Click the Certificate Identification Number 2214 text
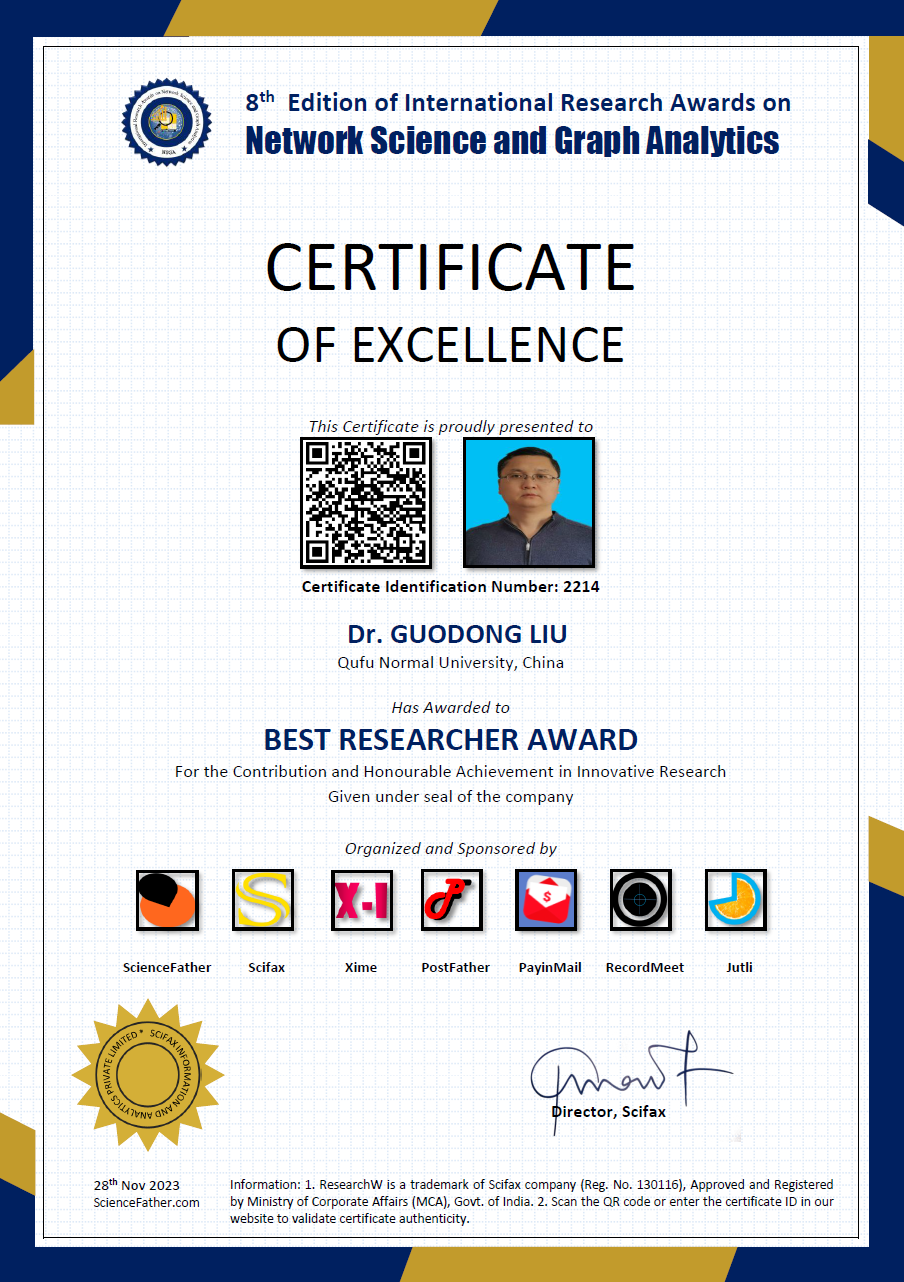Screen dimensions: 904x1282 [450, 587]
